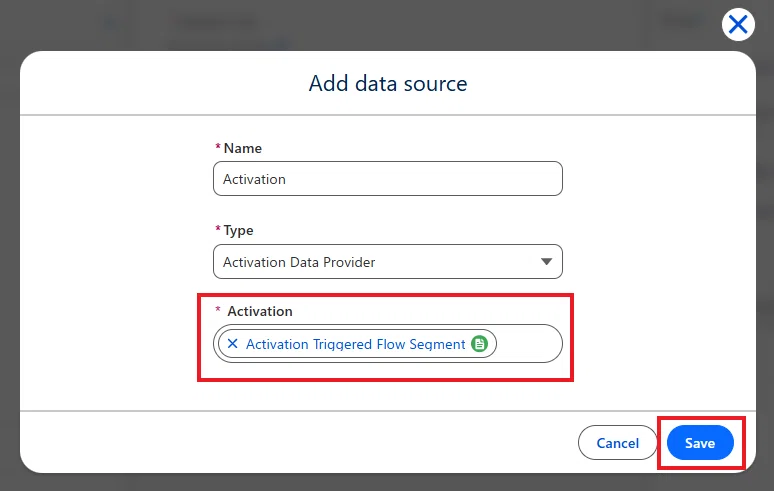Screen dimensions: 774x491
Task: Close the Add data source dialog
Action: tap(738, 24)
